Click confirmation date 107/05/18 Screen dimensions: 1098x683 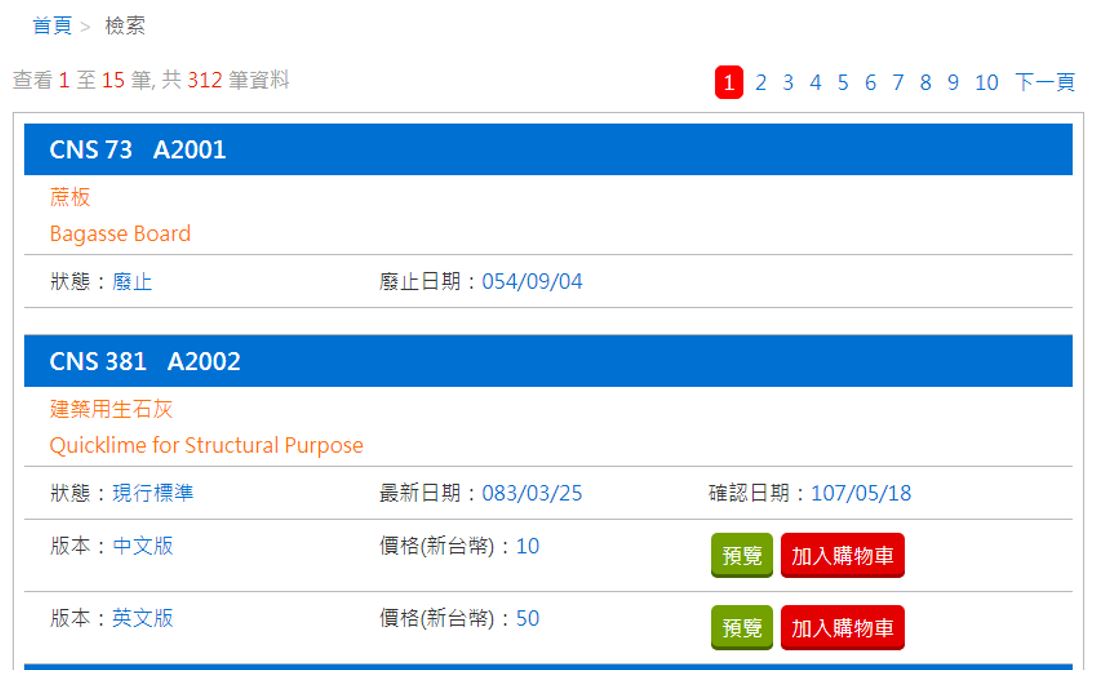pos(861,493)
